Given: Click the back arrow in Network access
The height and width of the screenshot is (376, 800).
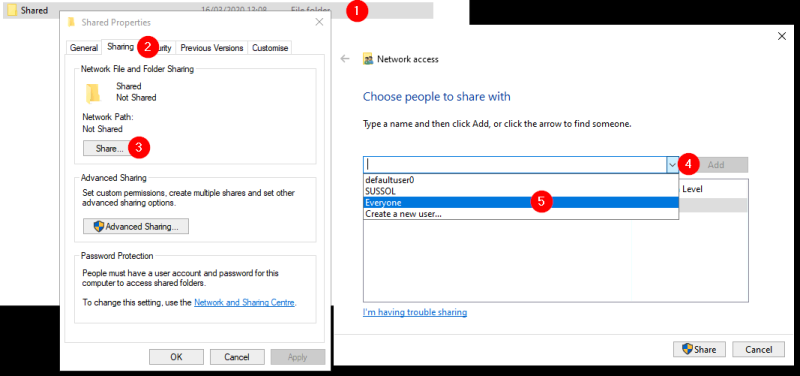Looking at the screenshot, I should 345,59.
